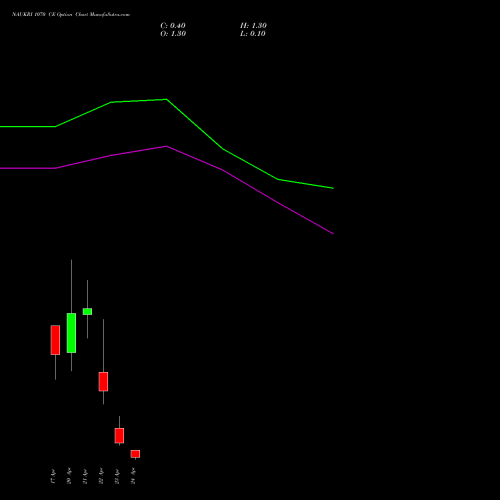Click the 22 Apr date axis label
The width and height of the screenshot is (500, 500).
(x=101, y=476)
